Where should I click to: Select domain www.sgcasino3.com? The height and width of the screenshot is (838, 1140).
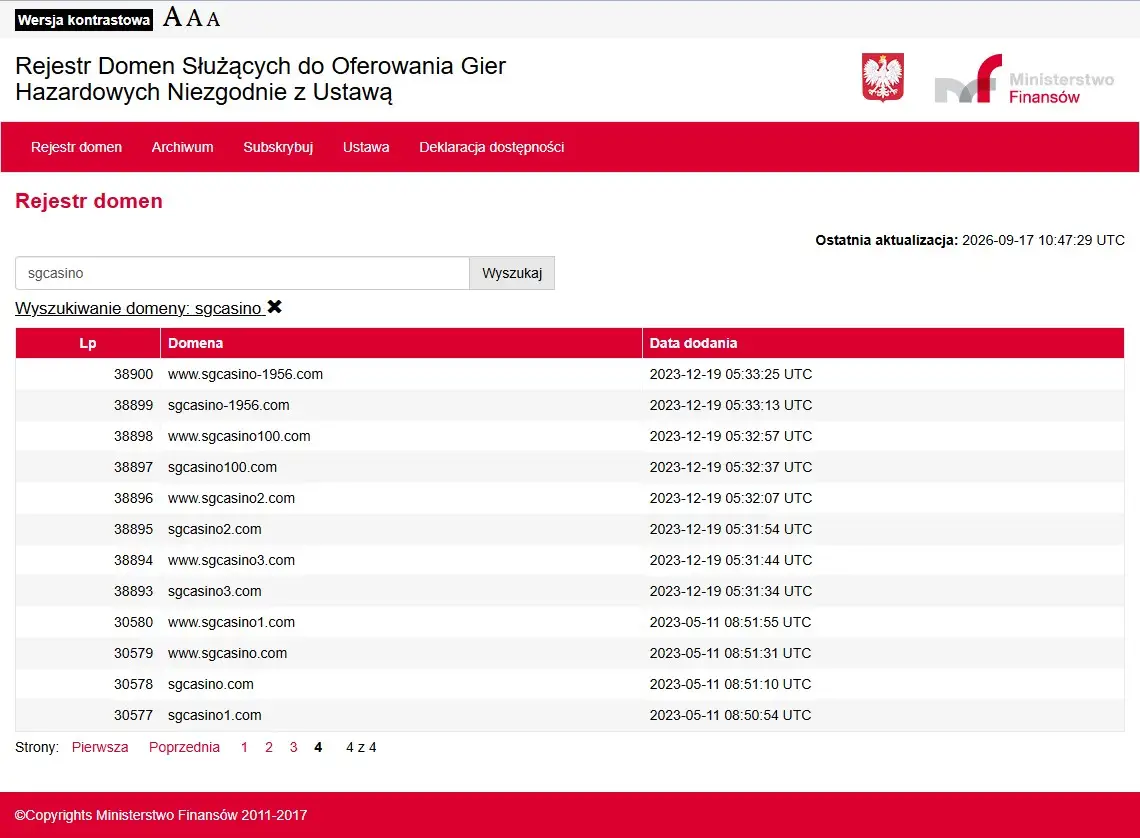pyautogui.click(x=231, y=560)
